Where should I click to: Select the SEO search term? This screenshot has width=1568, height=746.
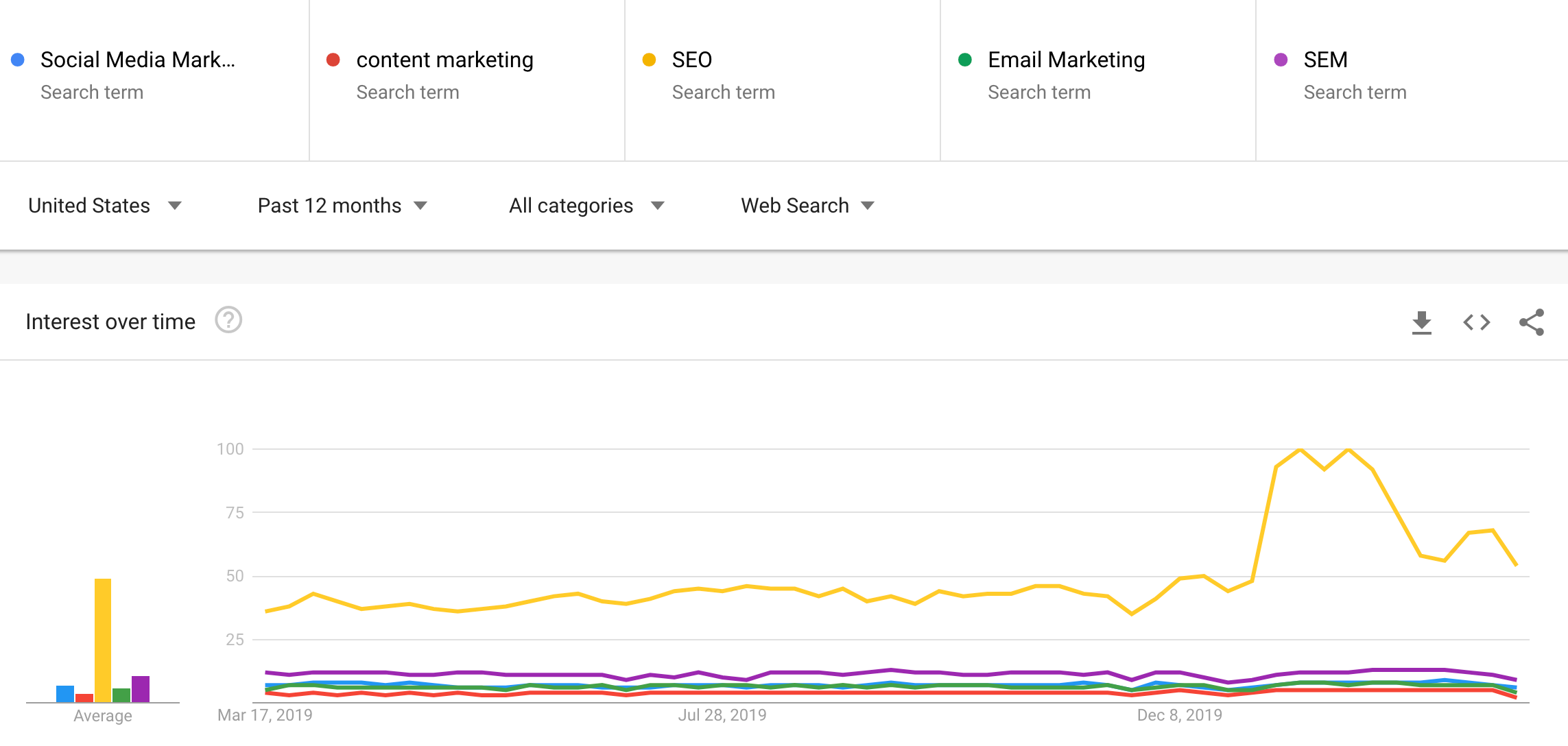[691, 60]
